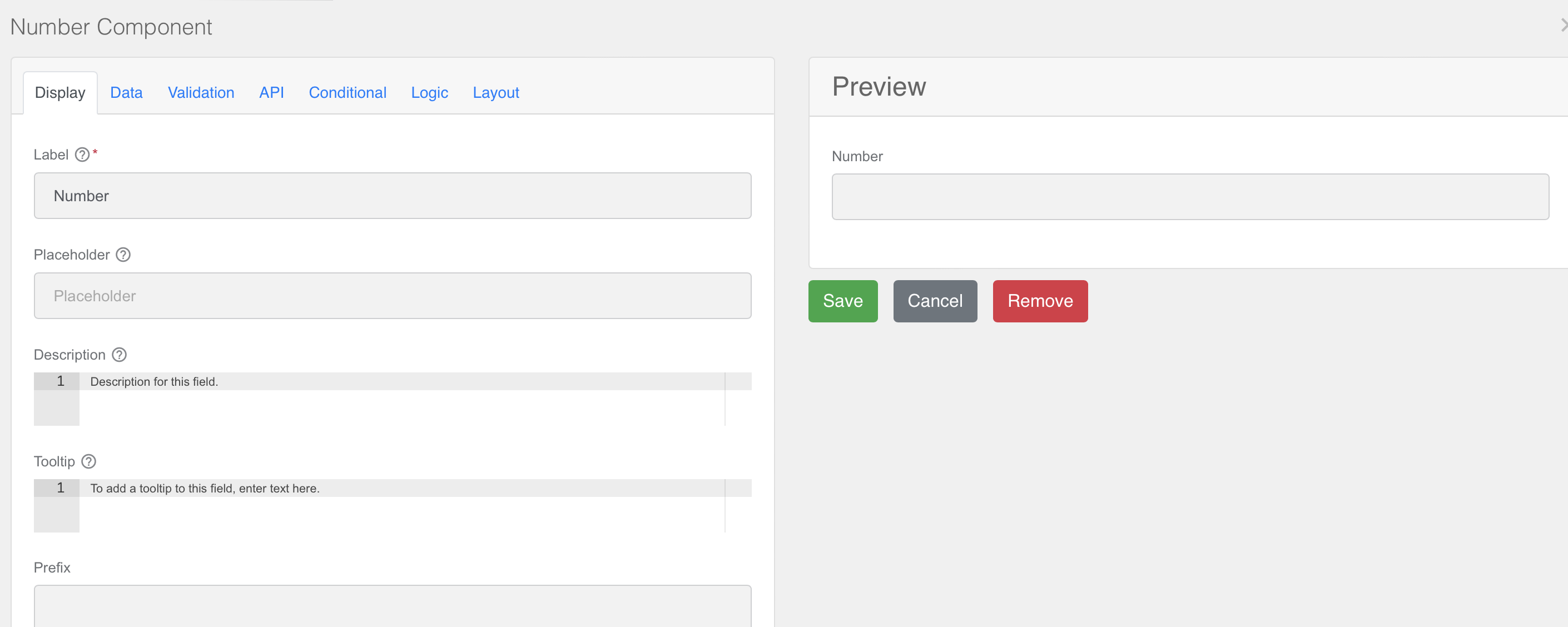This screenshot has width=1568, height=627.
Task: Open the Label field help icon
Action: pos(82,155)
